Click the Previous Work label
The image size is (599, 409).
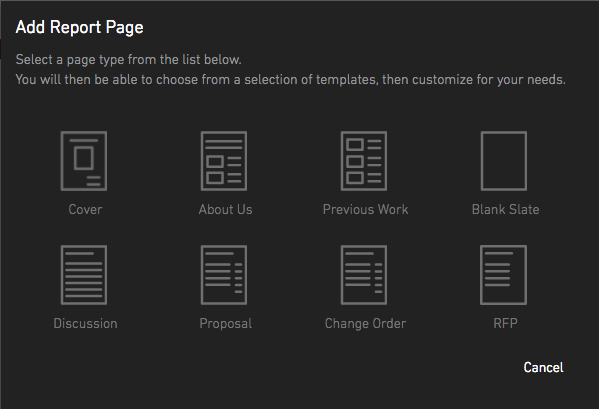(x=366, y=209)
